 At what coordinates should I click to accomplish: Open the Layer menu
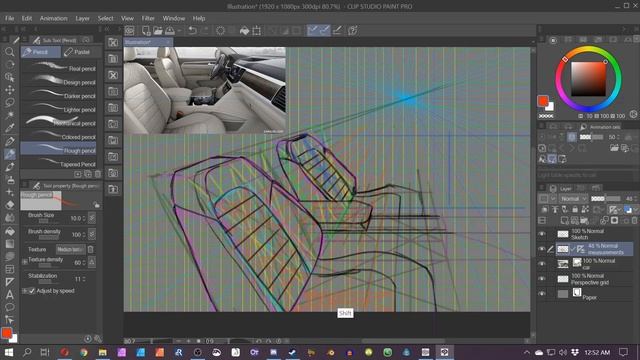tap(82, 18)
